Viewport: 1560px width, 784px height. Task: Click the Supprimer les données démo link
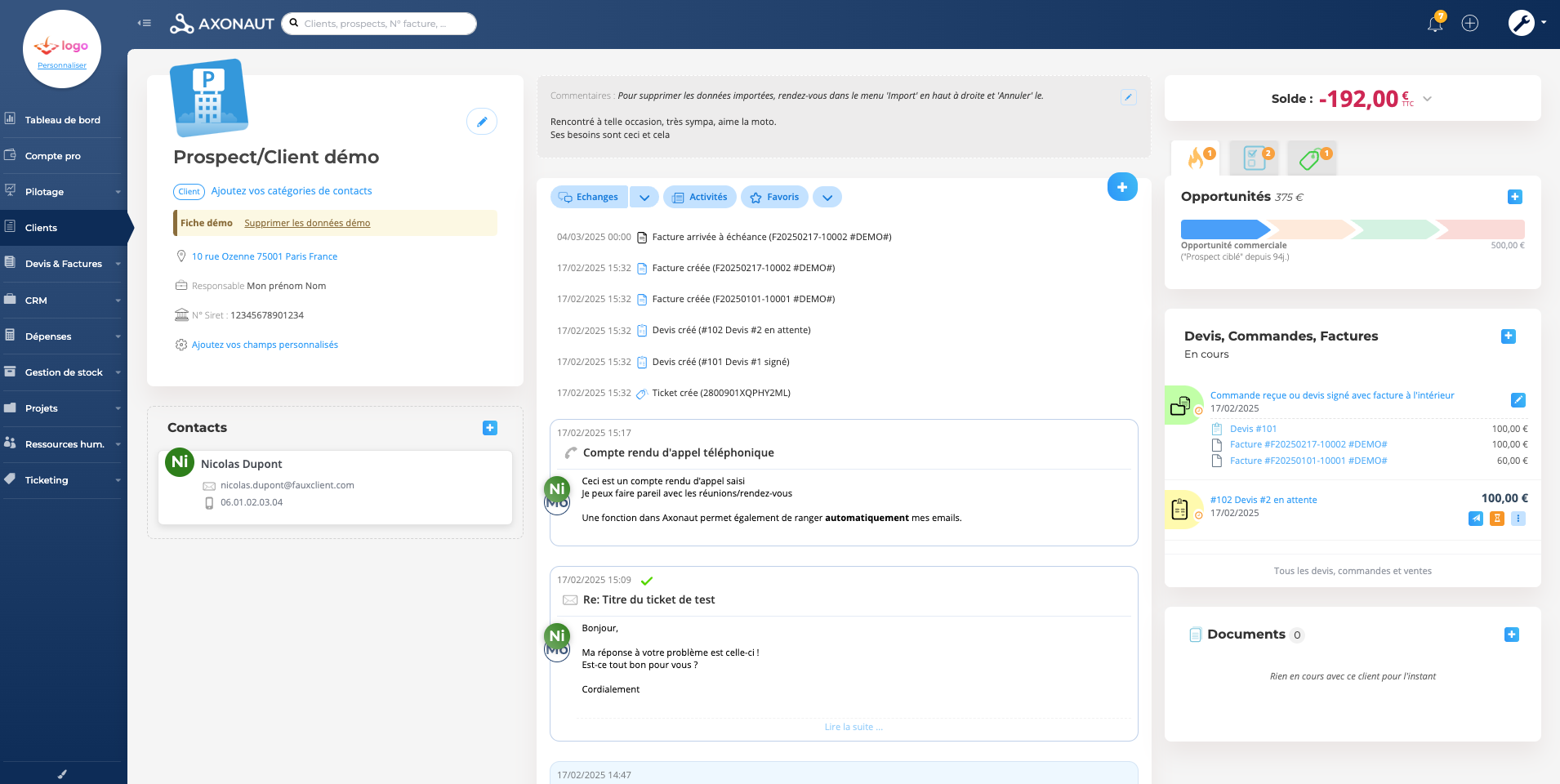[306, 223]
